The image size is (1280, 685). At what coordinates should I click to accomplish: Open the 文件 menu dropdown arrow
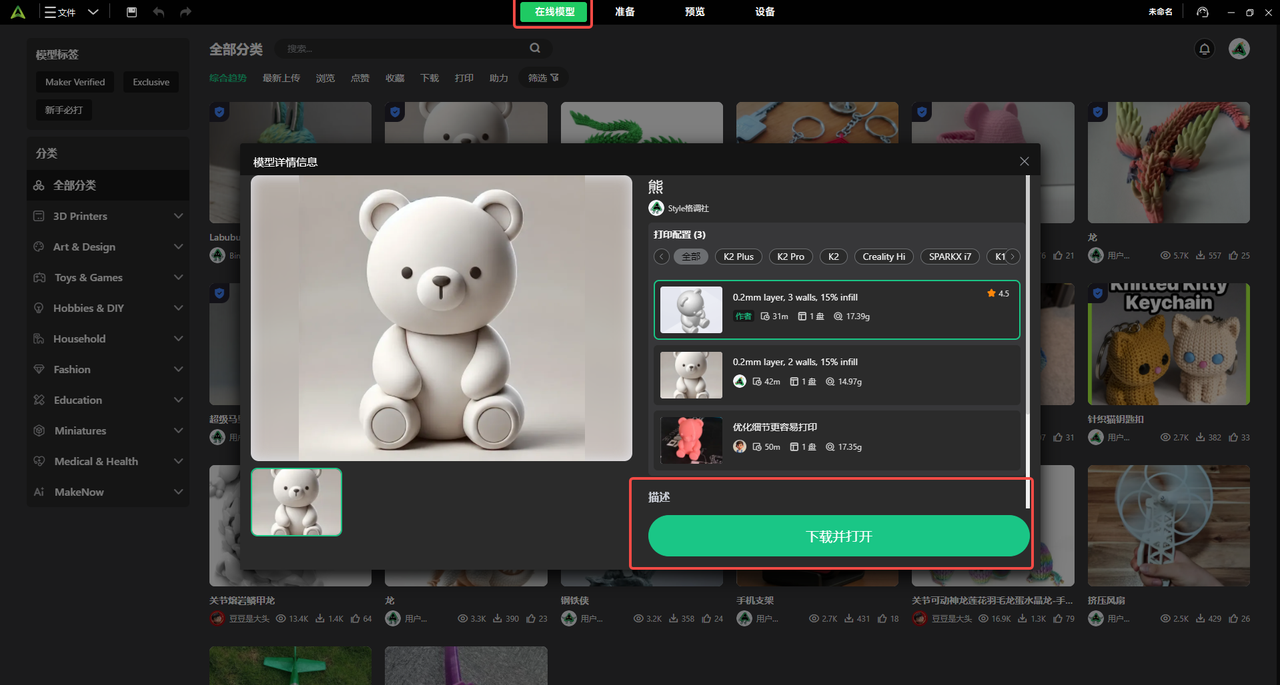(x=93, y=12)
